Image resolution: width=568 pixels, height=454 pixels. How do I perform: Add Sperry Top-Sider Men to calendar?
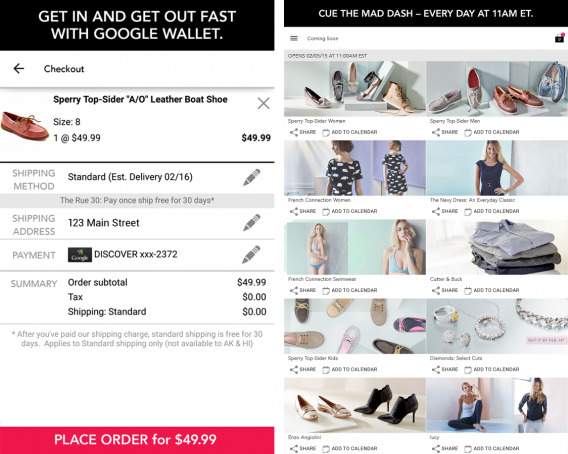click(492, 132)
